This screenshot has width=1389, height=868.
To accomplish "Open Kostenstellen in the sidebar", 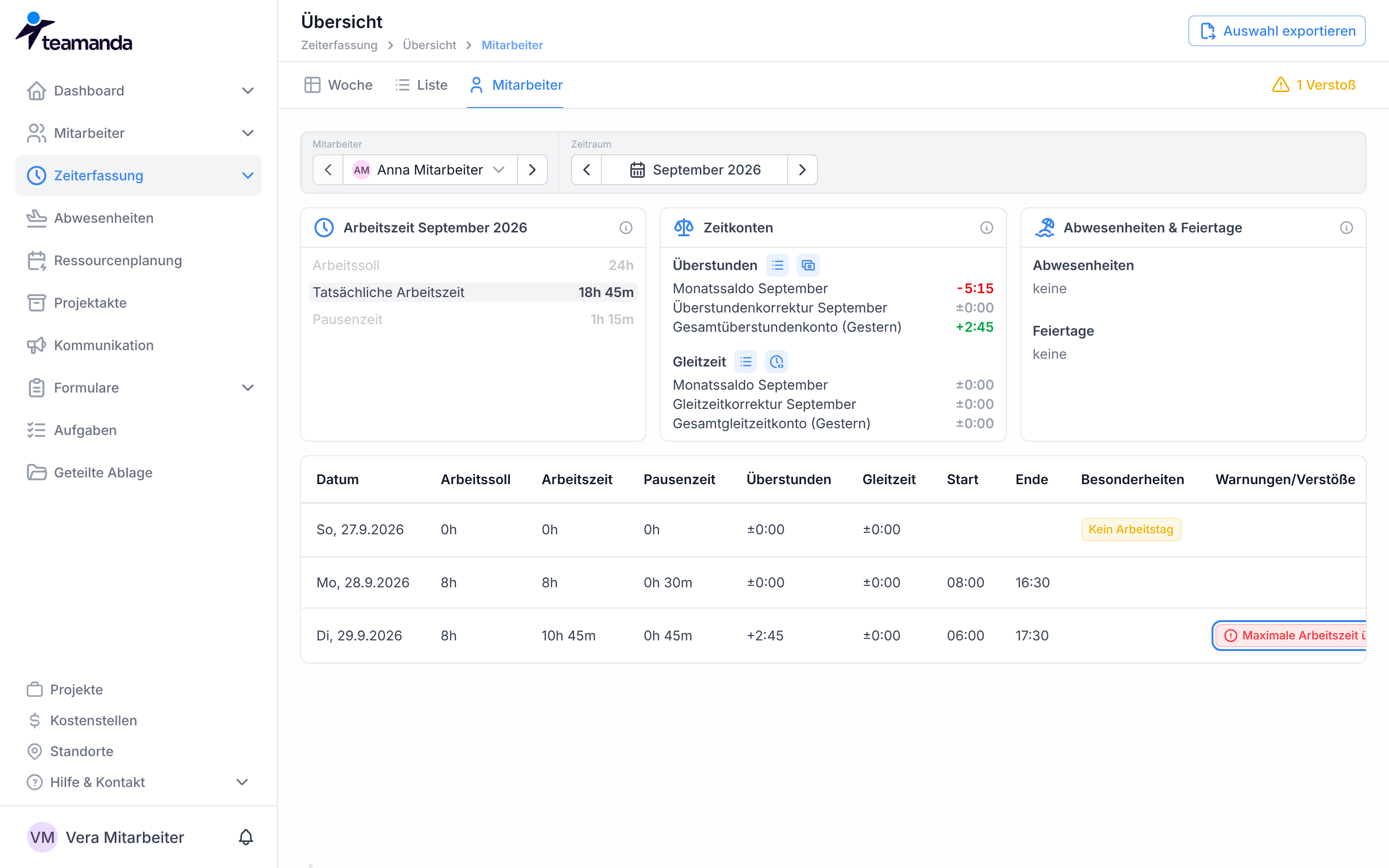I will point(82,720).
